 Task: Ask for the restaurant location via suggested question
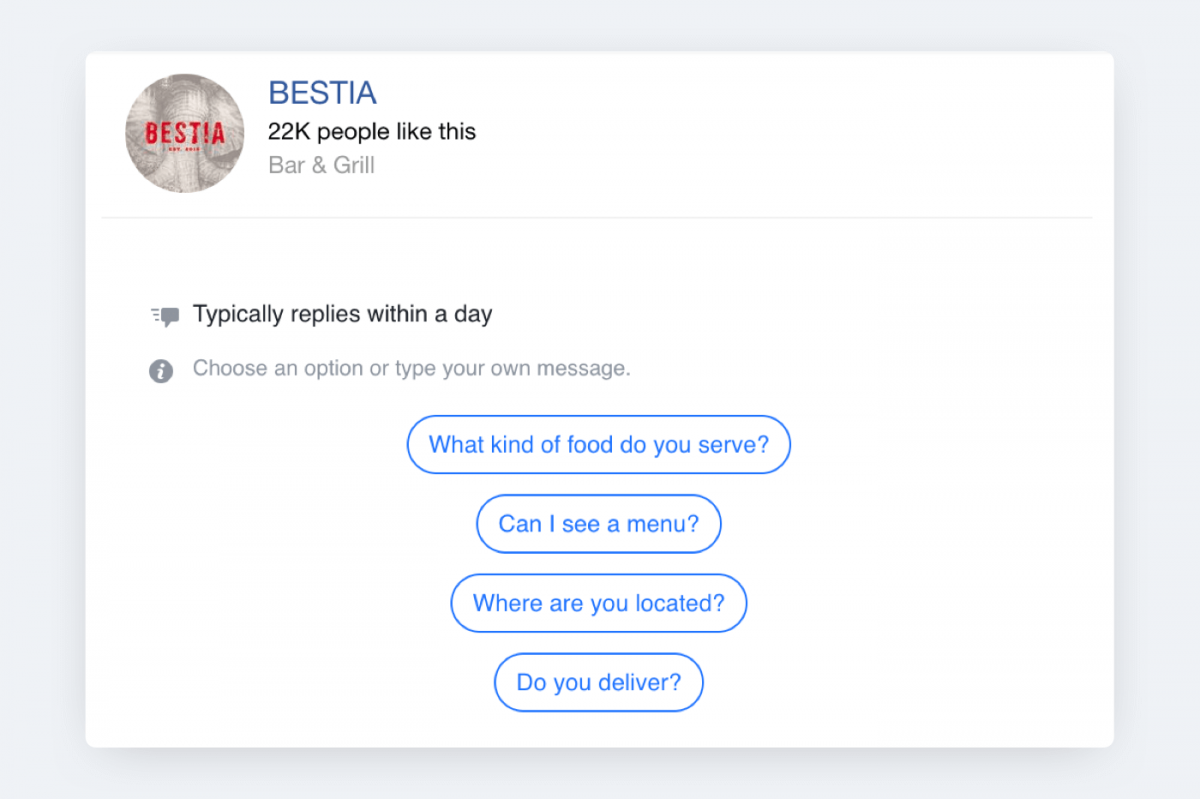[599, 603]
